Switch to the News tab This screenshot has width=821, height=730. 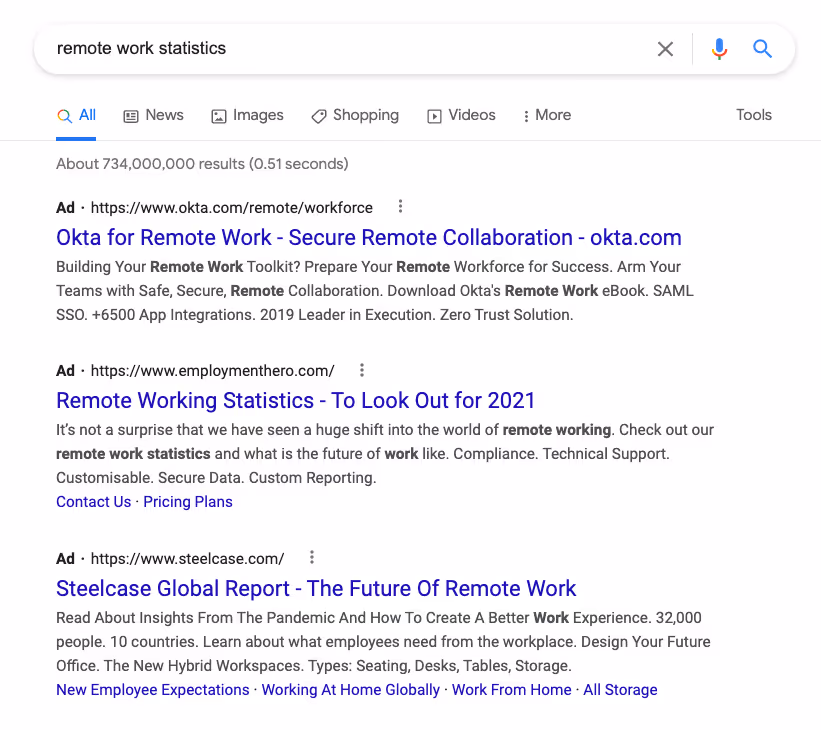[x=153, y=115]
